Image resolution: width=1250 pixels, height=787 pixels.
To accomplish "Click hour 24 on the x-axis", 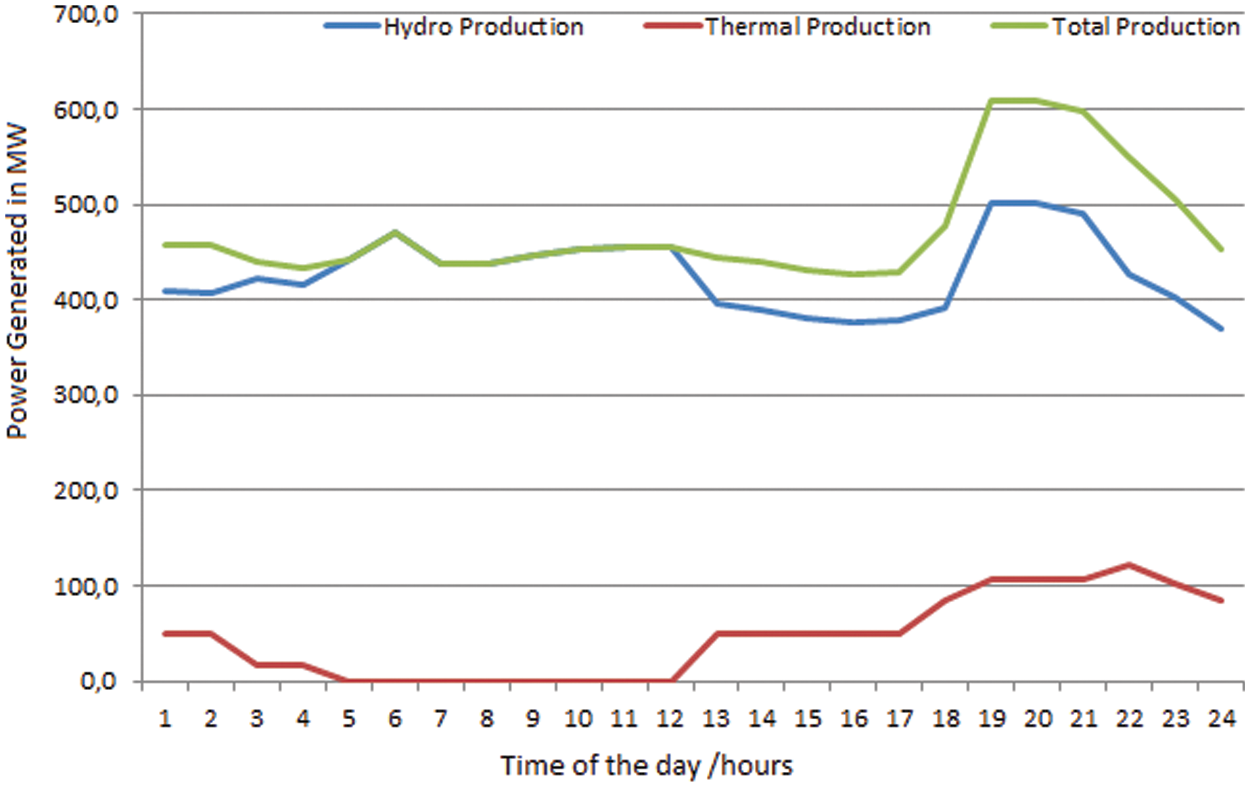I will pyautogui.click(x=1221, y=717).
